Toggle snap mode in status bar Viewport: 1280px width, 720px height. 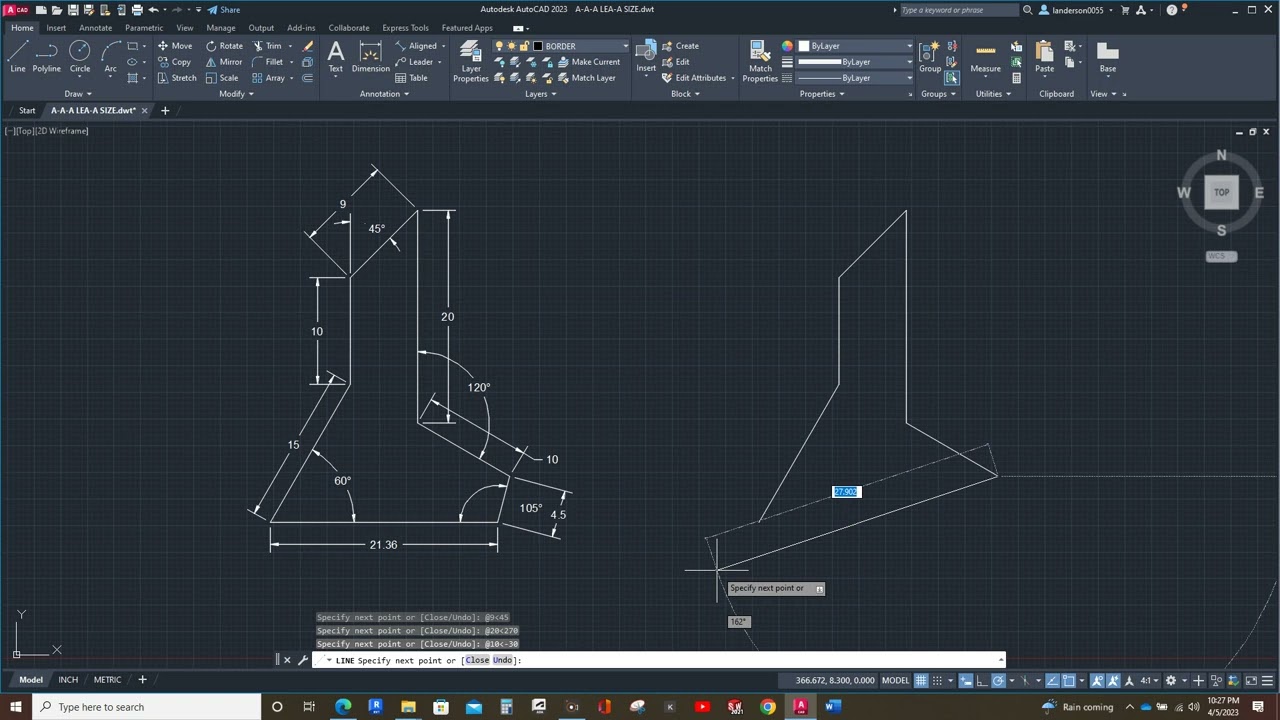938,681
